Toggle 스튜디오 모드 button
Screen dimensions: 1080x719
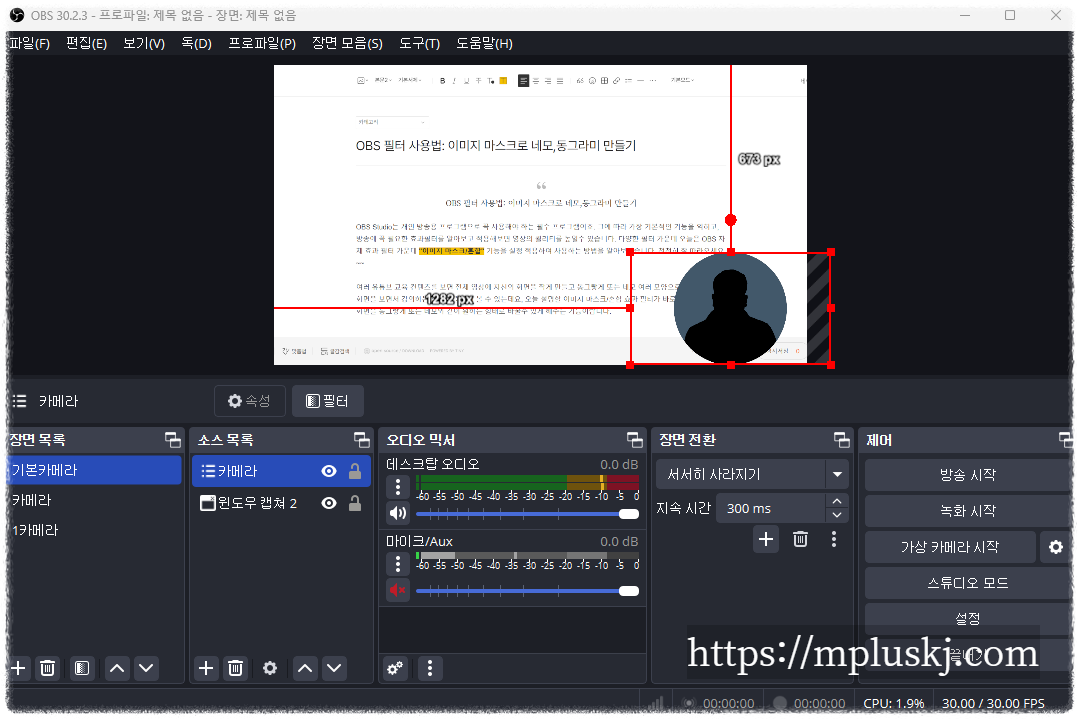(x=967, y=583)
